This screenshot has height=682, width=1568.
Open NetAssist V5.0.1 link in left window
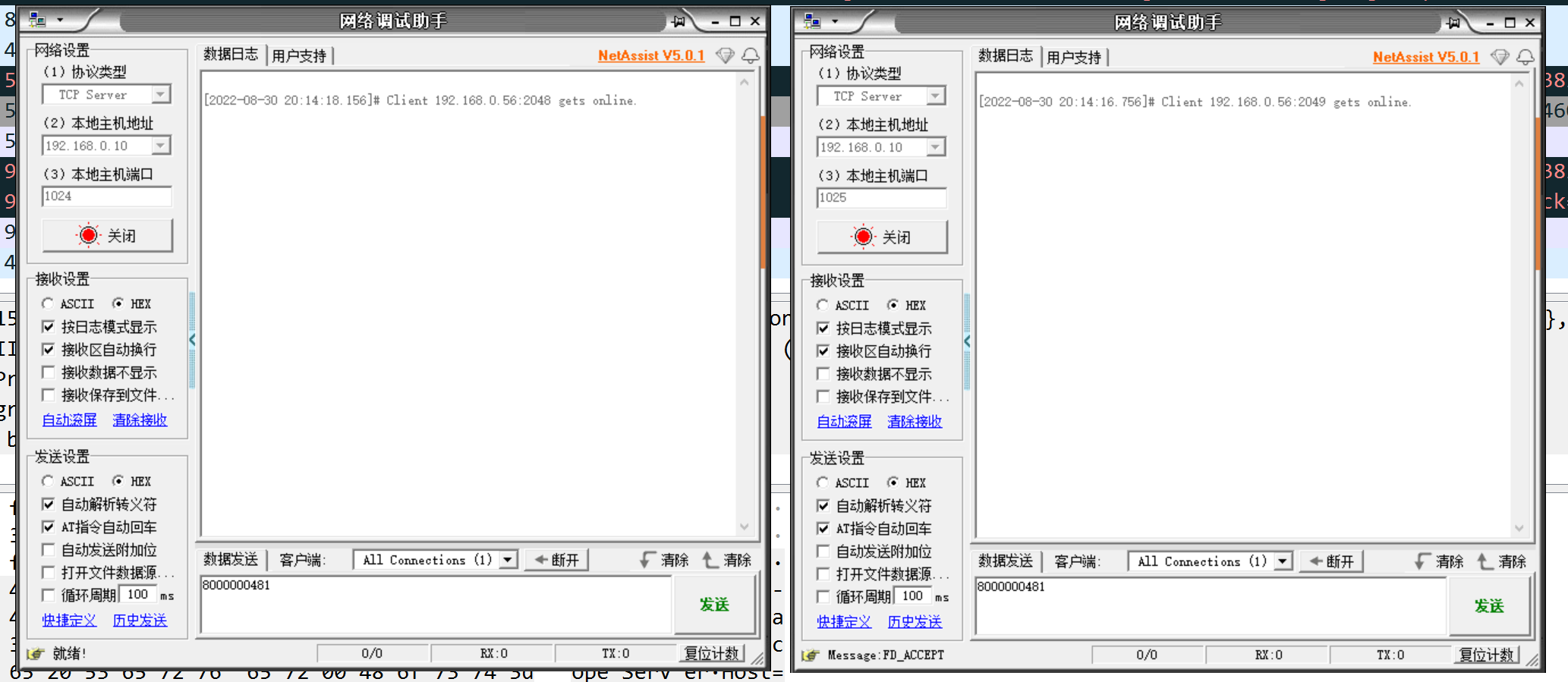click(651, 55)
